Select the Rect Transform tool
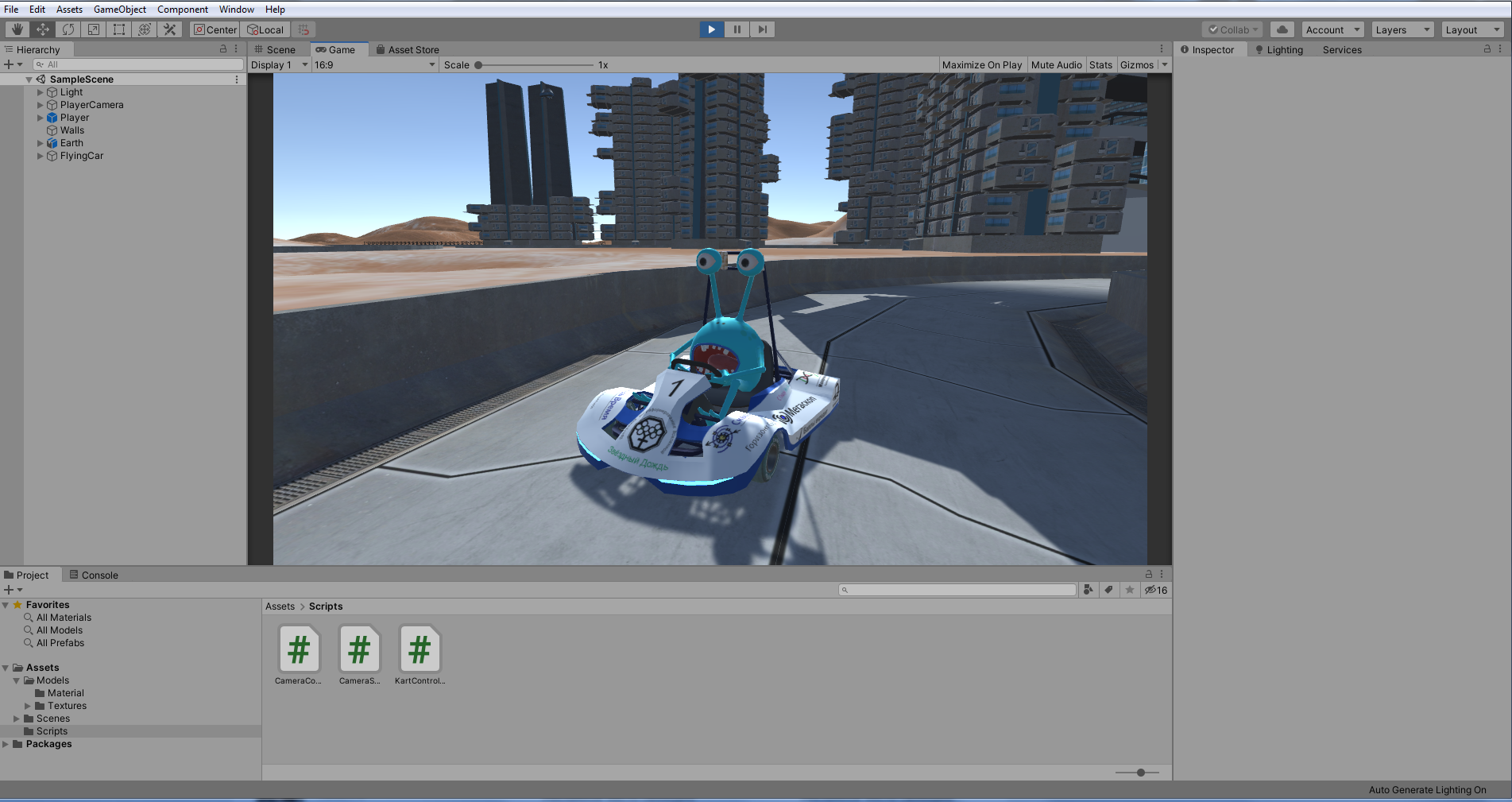 119,29
